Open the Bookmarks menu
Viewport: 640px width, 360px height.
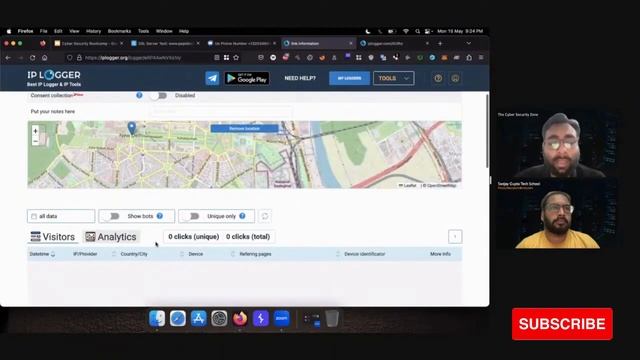pos(119,31)
